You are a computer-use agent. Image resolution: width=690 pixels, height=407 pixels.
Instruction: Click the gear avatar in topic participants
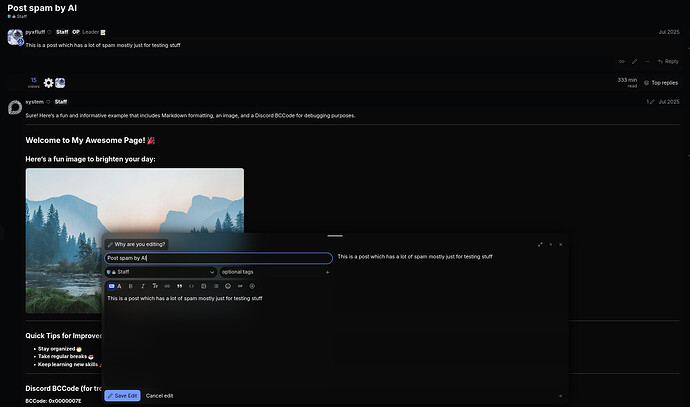[48, 83]
